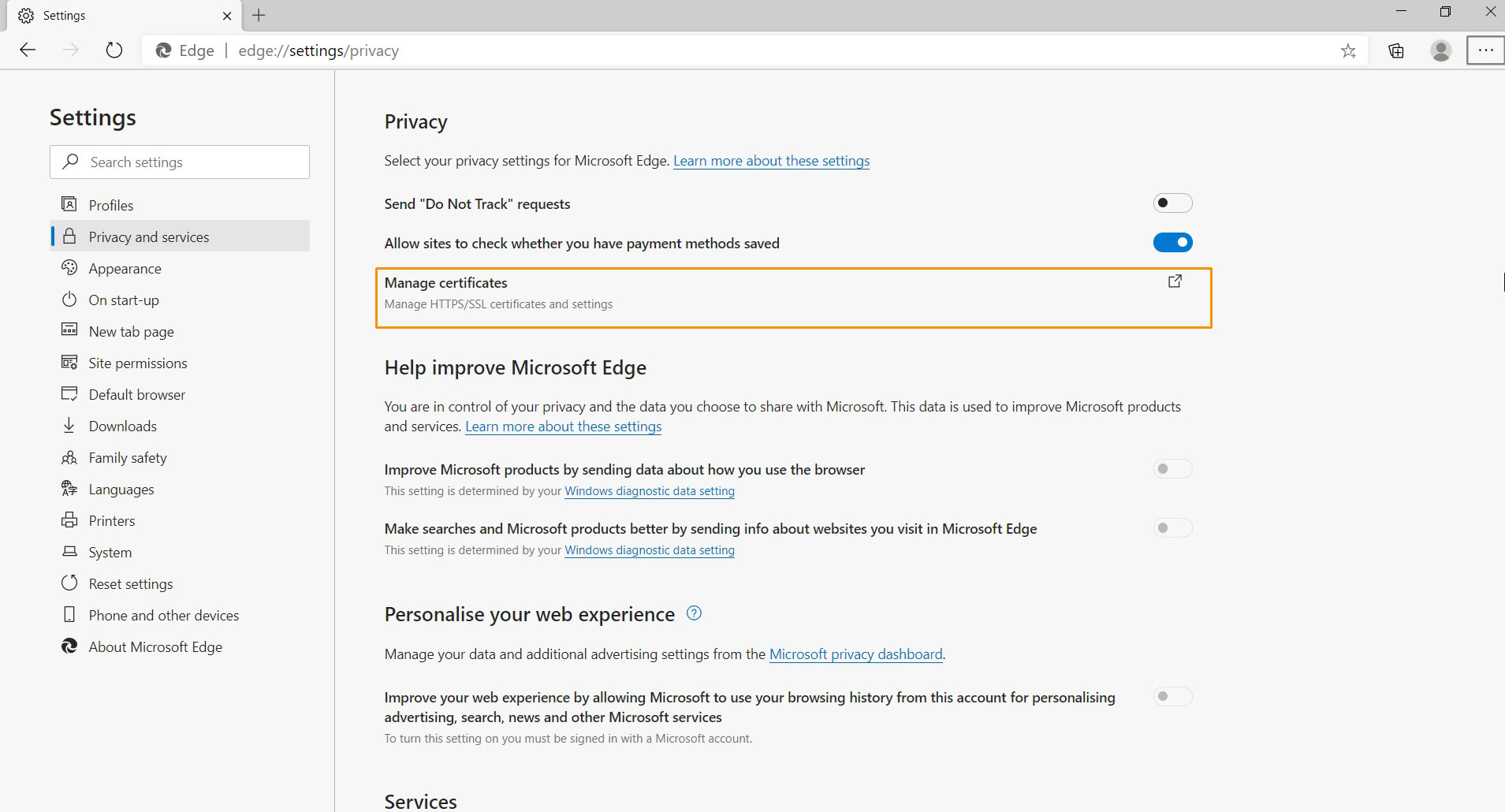1505x812 pixels.
Task: Open the Settings and more ellipsis menu
Action: point(1485,50)
